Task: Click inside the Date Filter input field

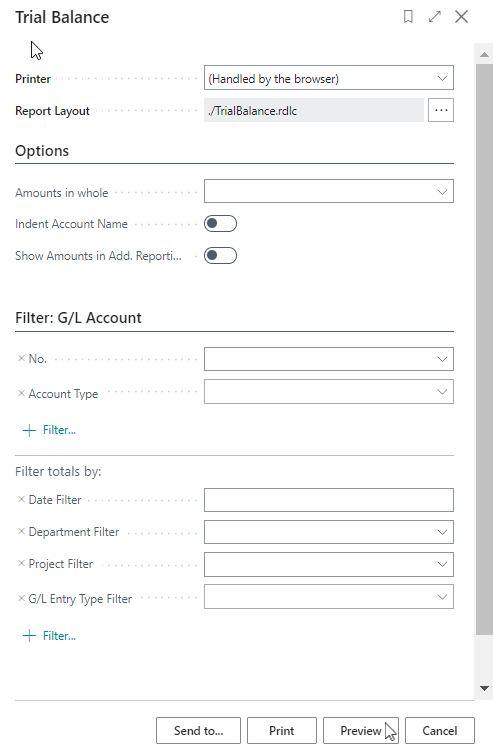Action: (329, 500)
